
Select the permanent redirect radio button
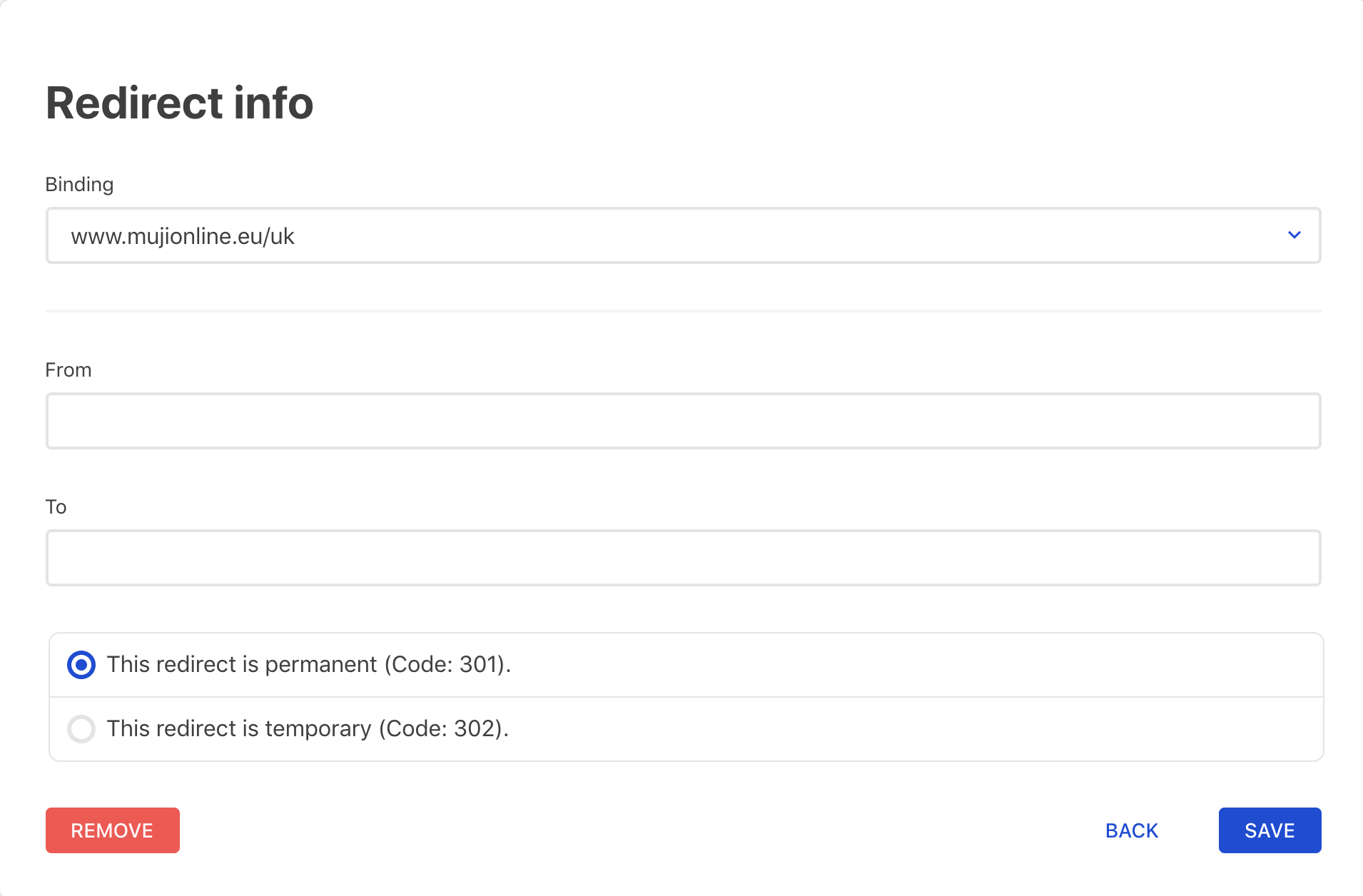click(81, 665)
